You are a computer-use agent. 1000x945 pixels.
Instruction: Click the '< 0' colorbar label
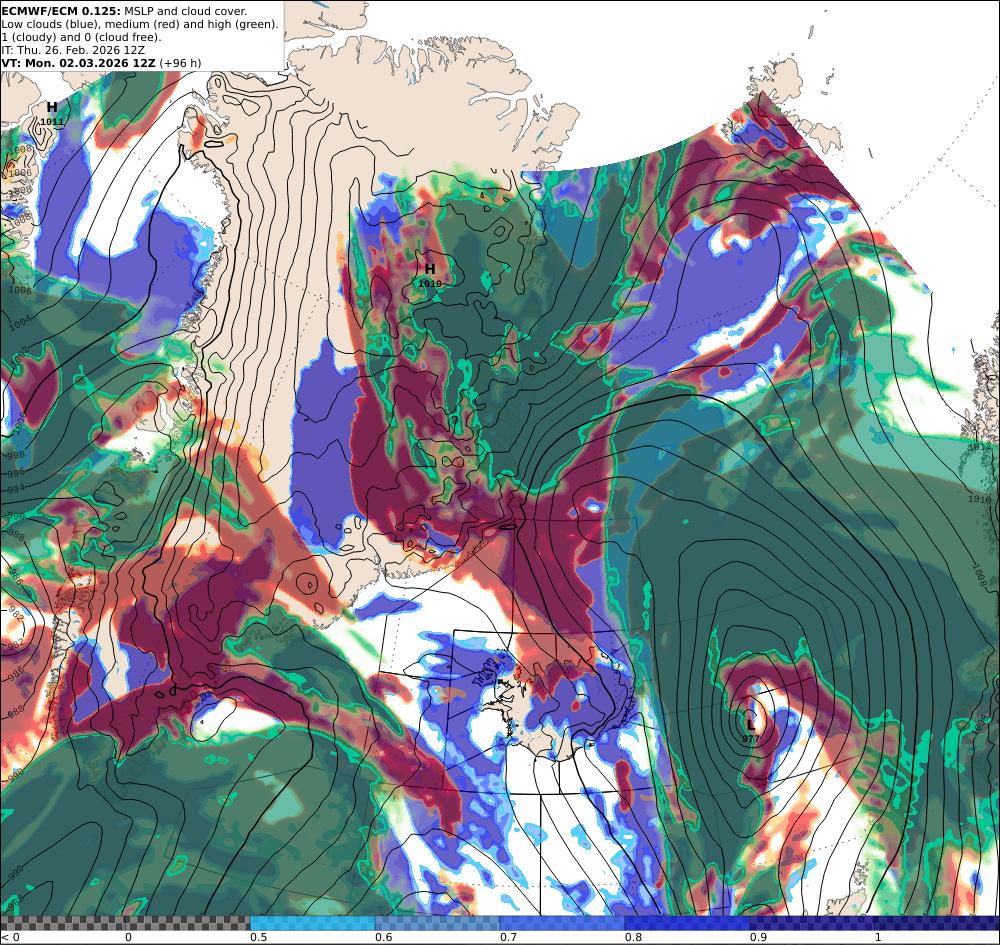[10, 937]
